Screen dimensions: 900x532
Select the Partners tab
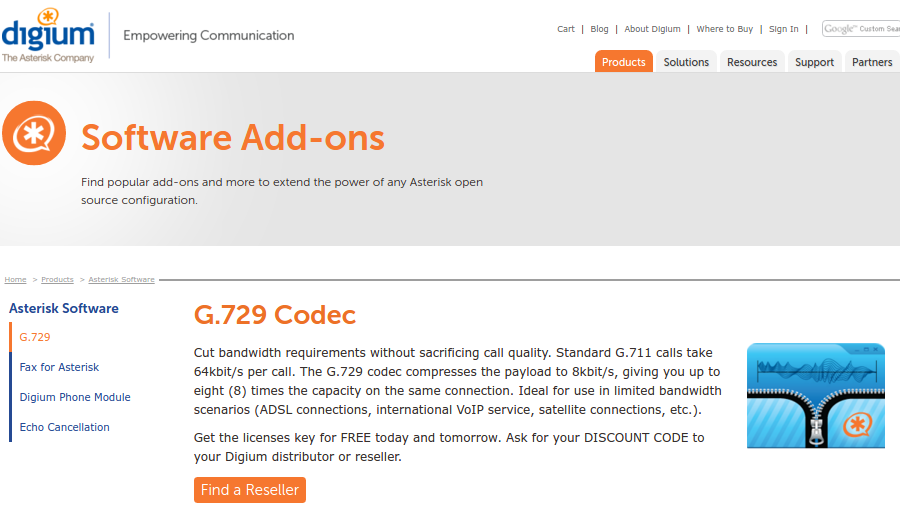tap(871, 62)
